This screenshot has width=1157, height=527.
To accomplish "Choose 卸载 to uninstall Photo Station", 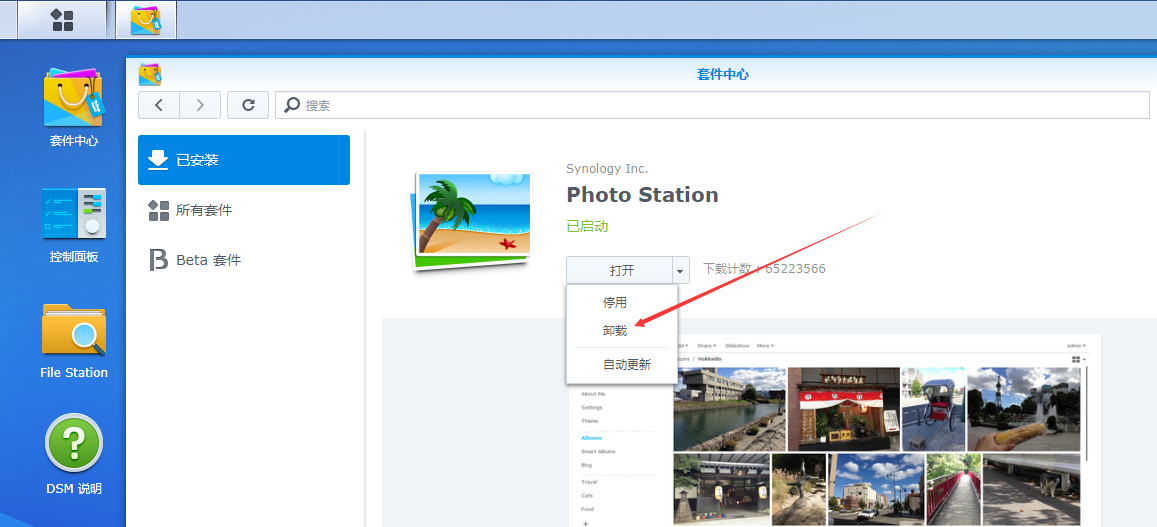I will [x=615, y=330].
